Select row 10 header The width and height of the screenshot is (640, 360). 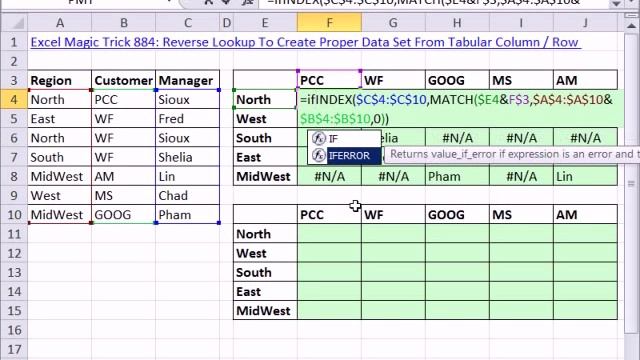pyautogui.click(x=14, y=215)
